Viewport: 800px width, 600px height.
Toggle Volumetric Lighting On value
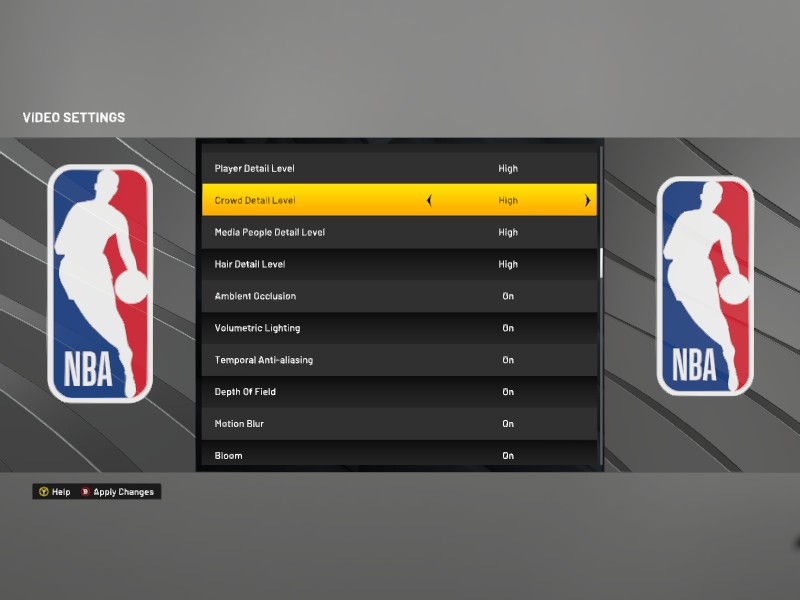[x=508, y=328]
